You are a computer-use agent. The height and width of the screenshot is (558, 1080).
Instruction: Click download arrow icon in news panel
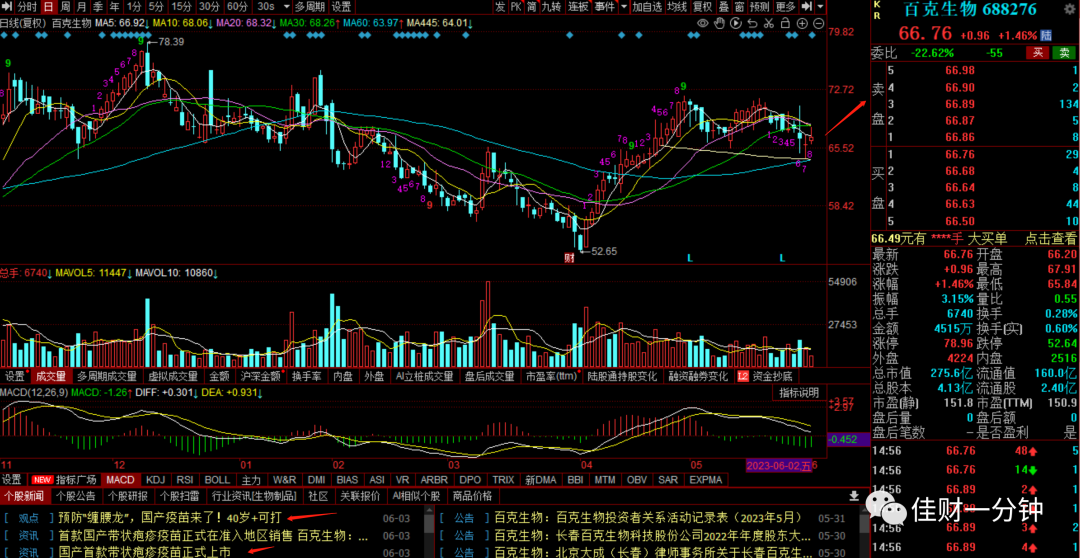click(x=853, y=495)
